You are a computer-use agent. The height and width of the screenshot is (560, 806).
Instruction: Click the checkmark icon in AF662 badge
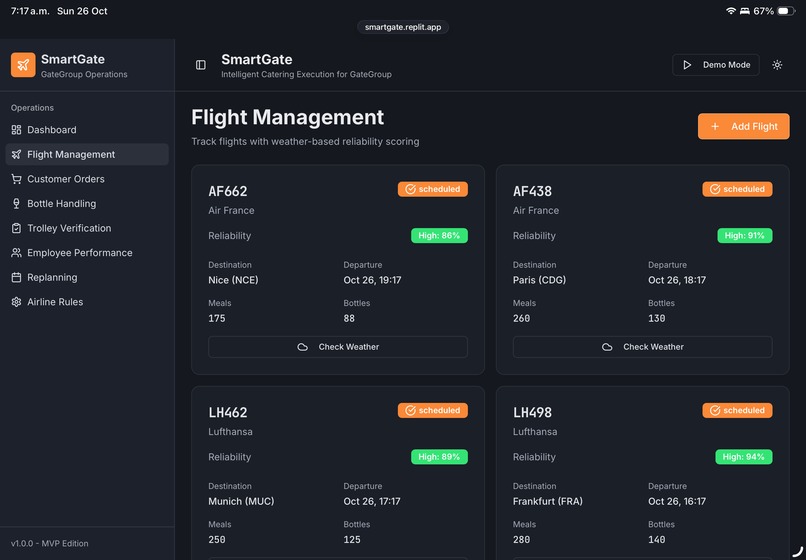(410, 189)
